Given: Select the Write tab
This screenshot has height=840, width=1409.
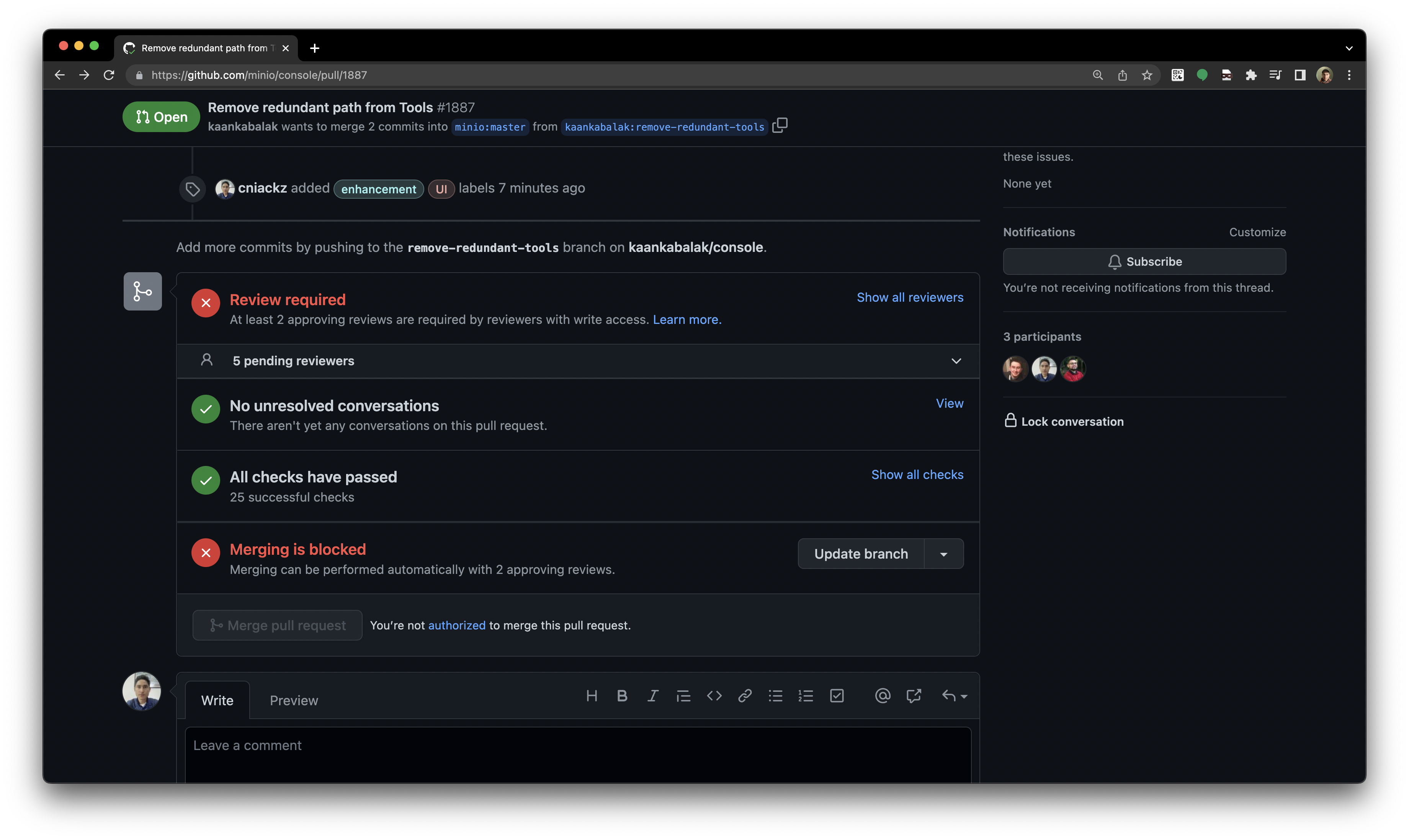Looking at the screenshot, I should click(x=217, y=701).
